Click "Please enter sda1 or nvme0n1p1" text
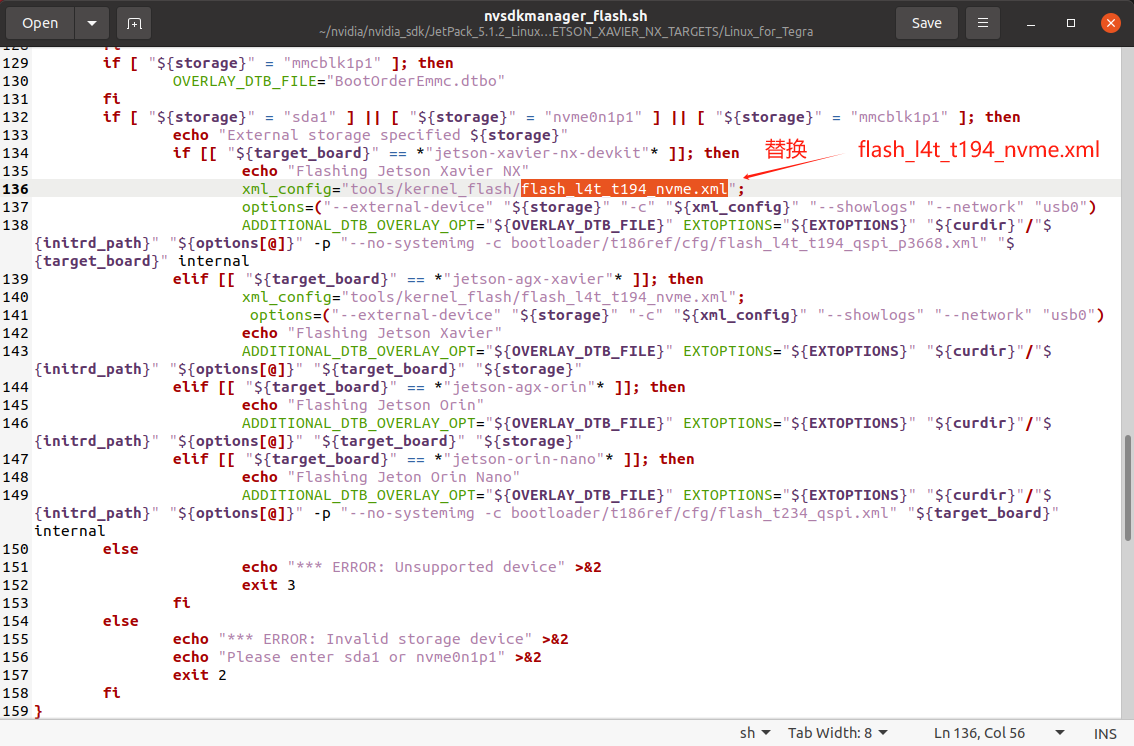Screen dimensions: 1134x746 362,658
